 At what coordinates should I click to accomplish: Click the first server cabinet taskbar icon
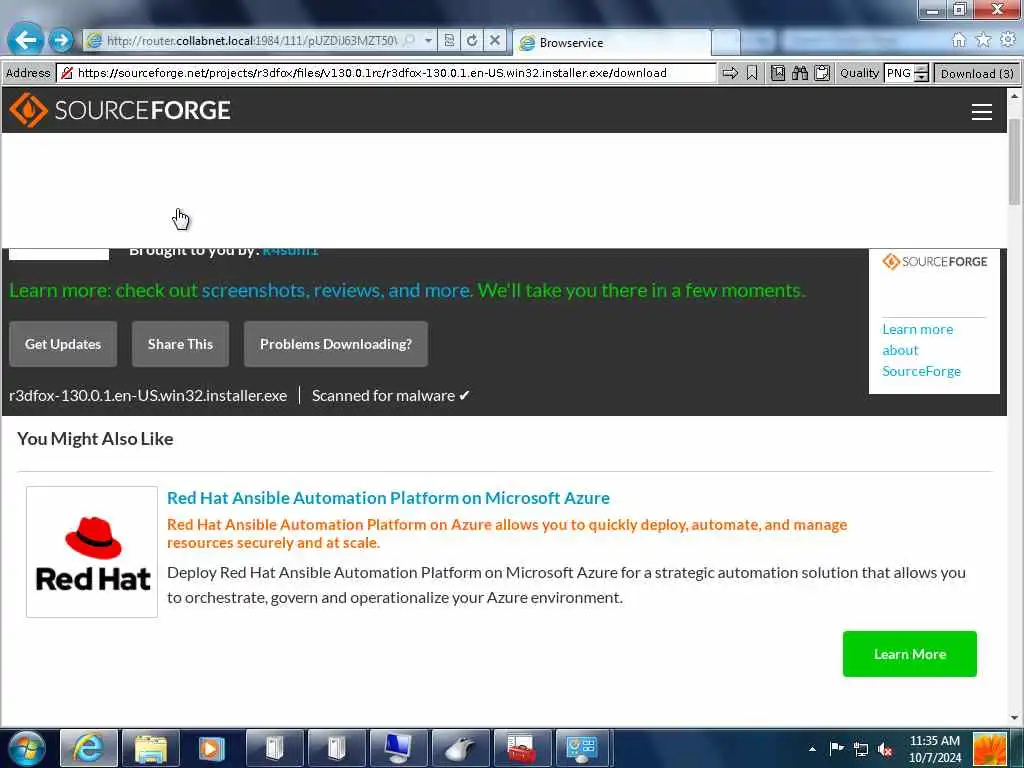(x=274, y=748)
